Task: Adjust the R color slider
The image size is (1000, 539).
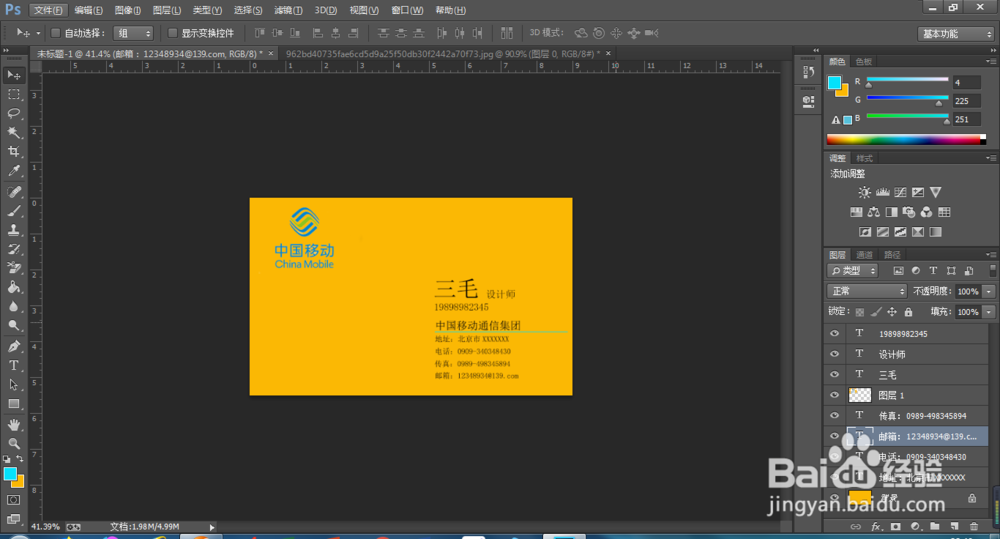Action: pyautogui.click(x=907, y=80)
